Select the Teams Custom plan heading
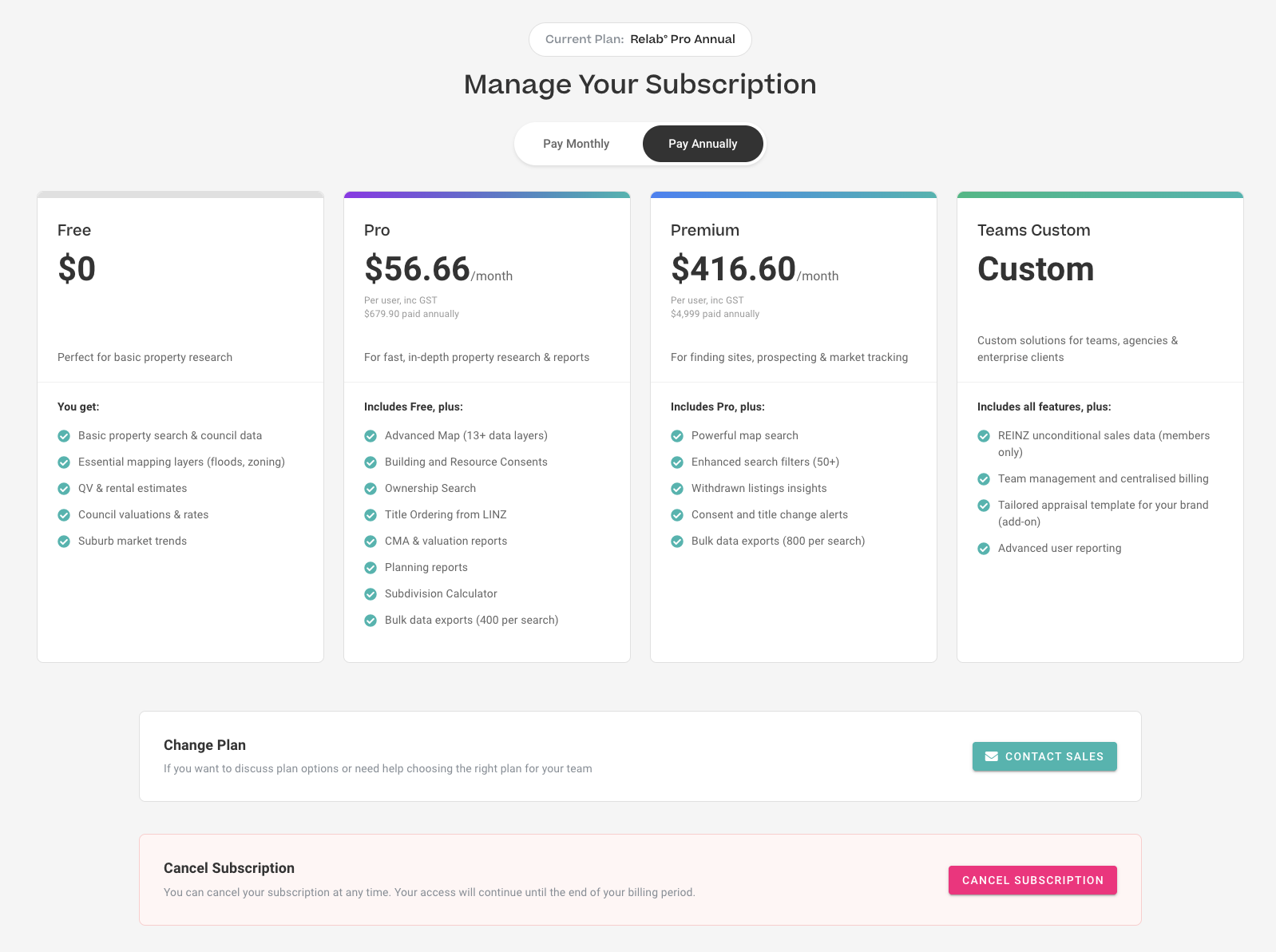Screen dimensions: 1276x952 [x=1033, y=230]
